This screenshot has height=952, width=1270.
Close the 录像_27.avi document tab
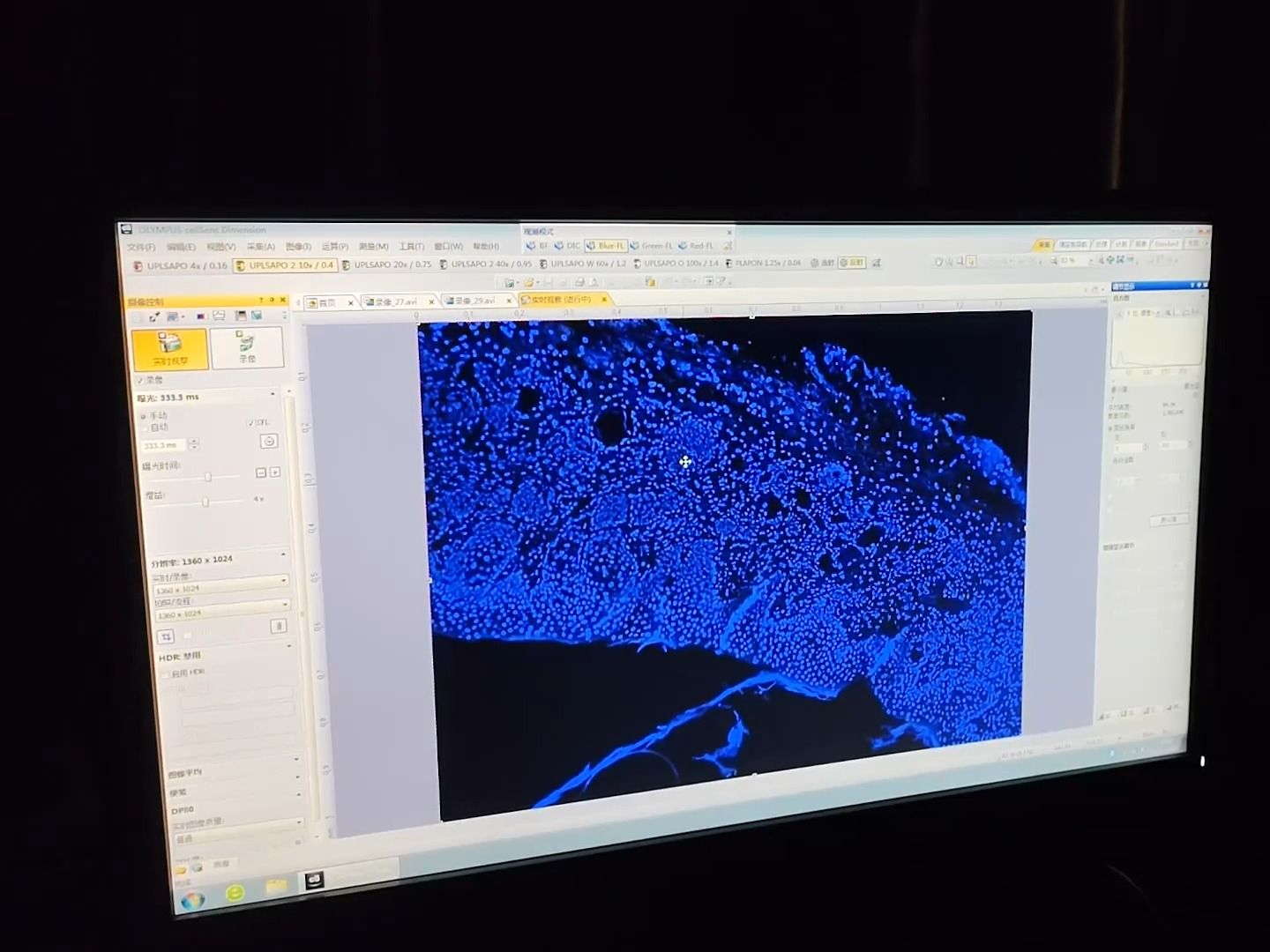pyautogui.click(x=433, y=301)
